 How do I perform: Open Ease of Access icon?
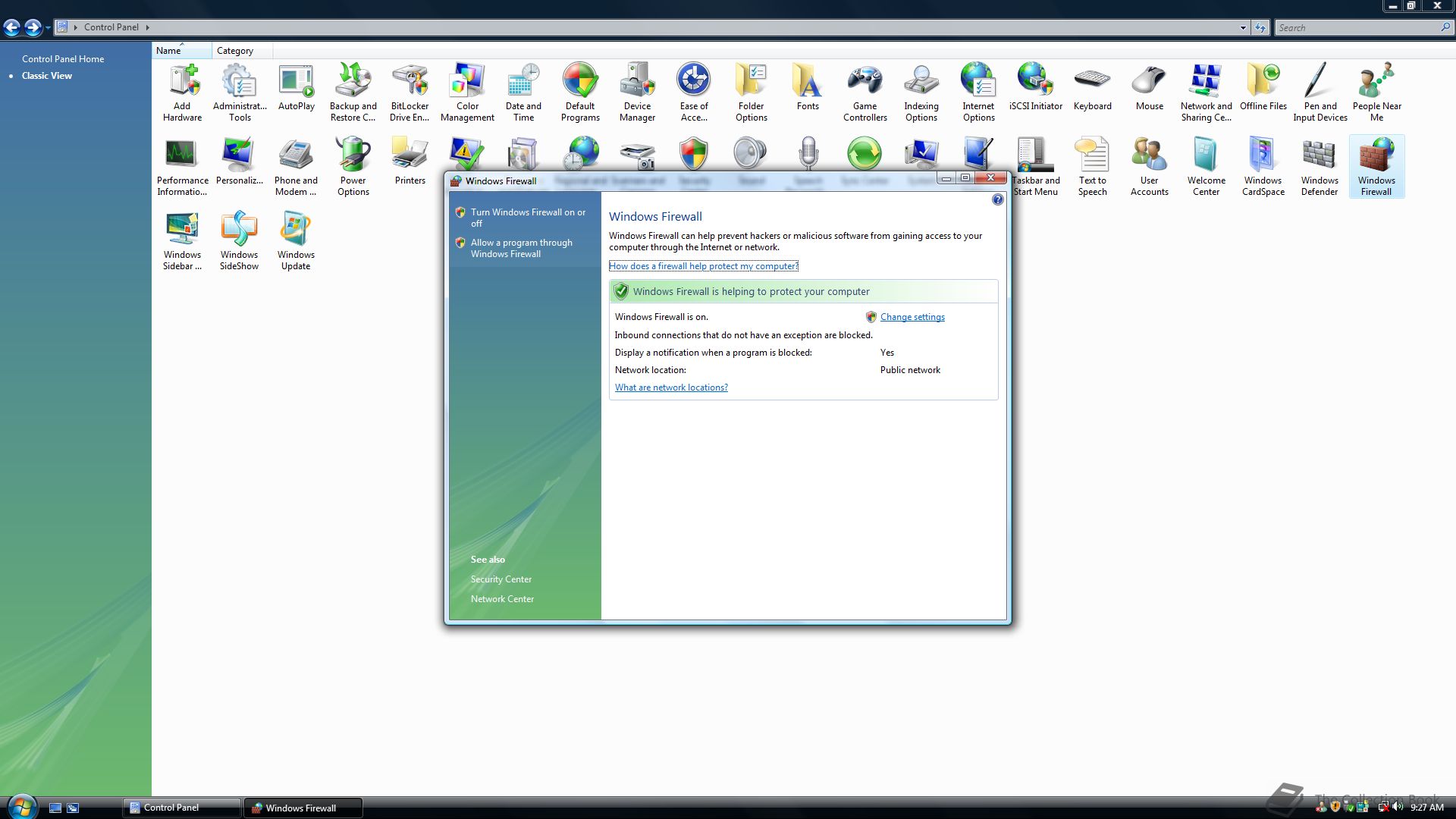(694, 92)
